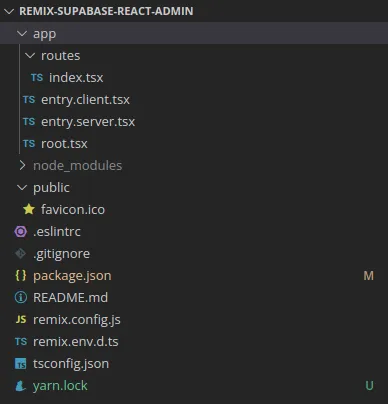Click the TS icon beside entry.client.tsx
The width and height of the screenshot is (388, 404).
pos(29,100)
